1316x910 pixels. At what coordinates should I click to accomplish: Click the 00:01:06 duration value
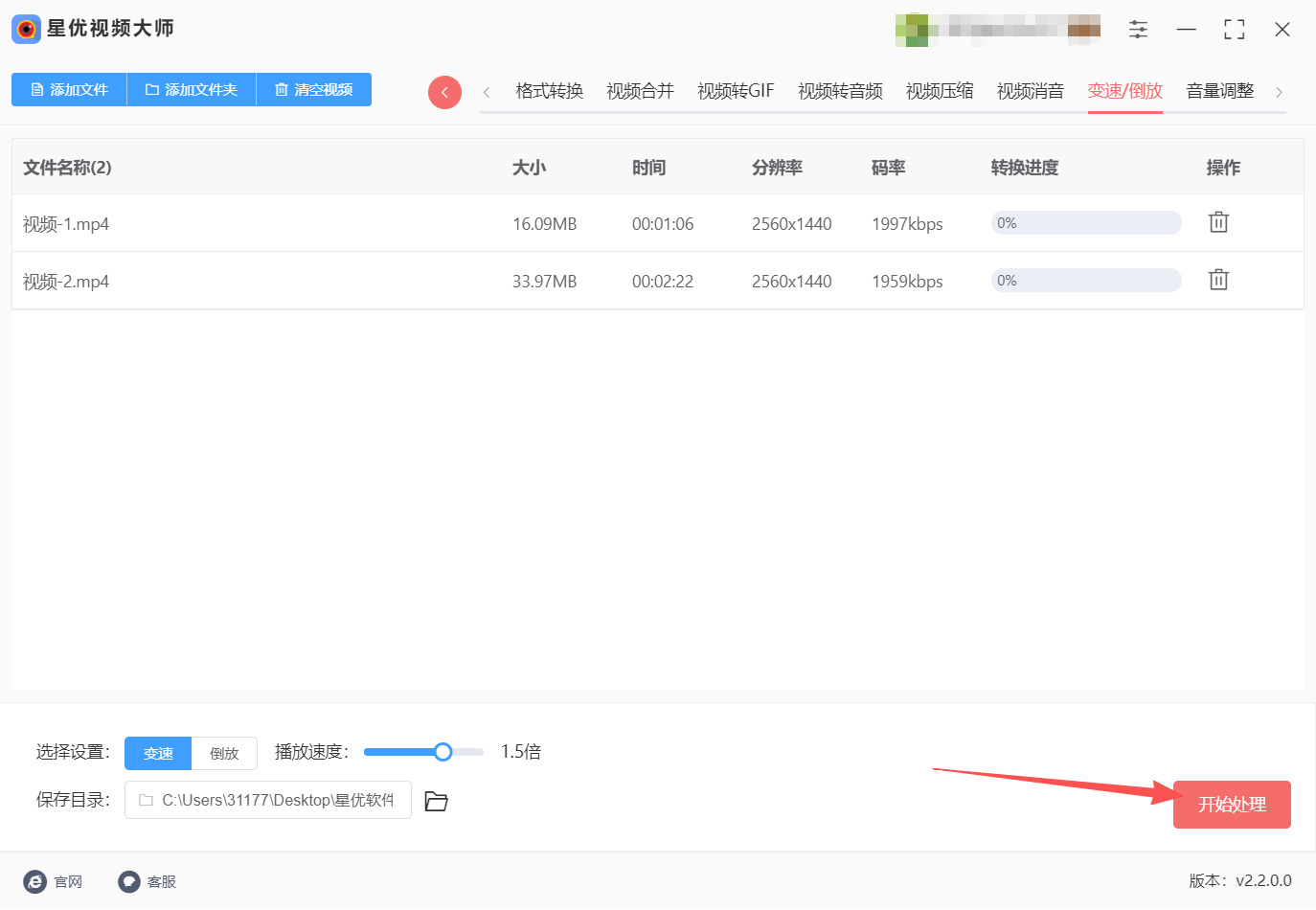(x=663, y=224)
